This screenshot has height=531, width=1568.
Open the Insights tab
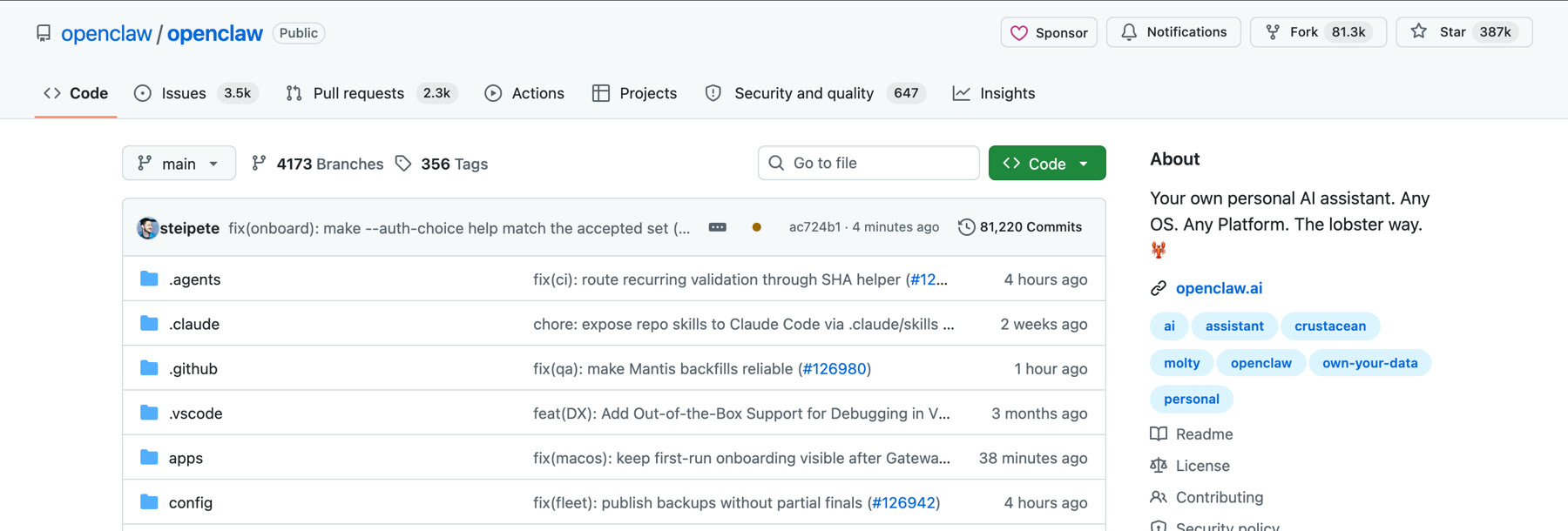pos(994,93)
